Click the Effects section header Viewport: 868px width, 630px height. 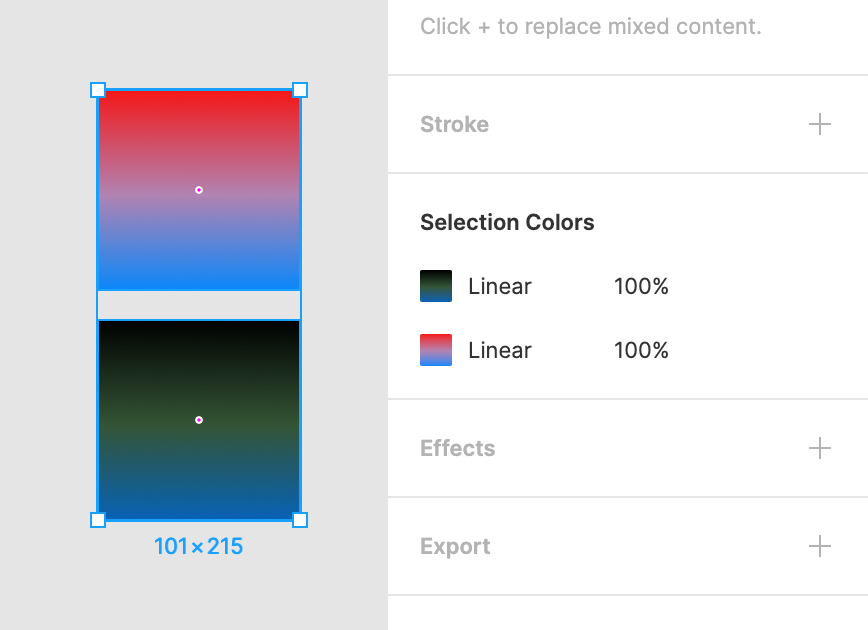coord(457,448)
